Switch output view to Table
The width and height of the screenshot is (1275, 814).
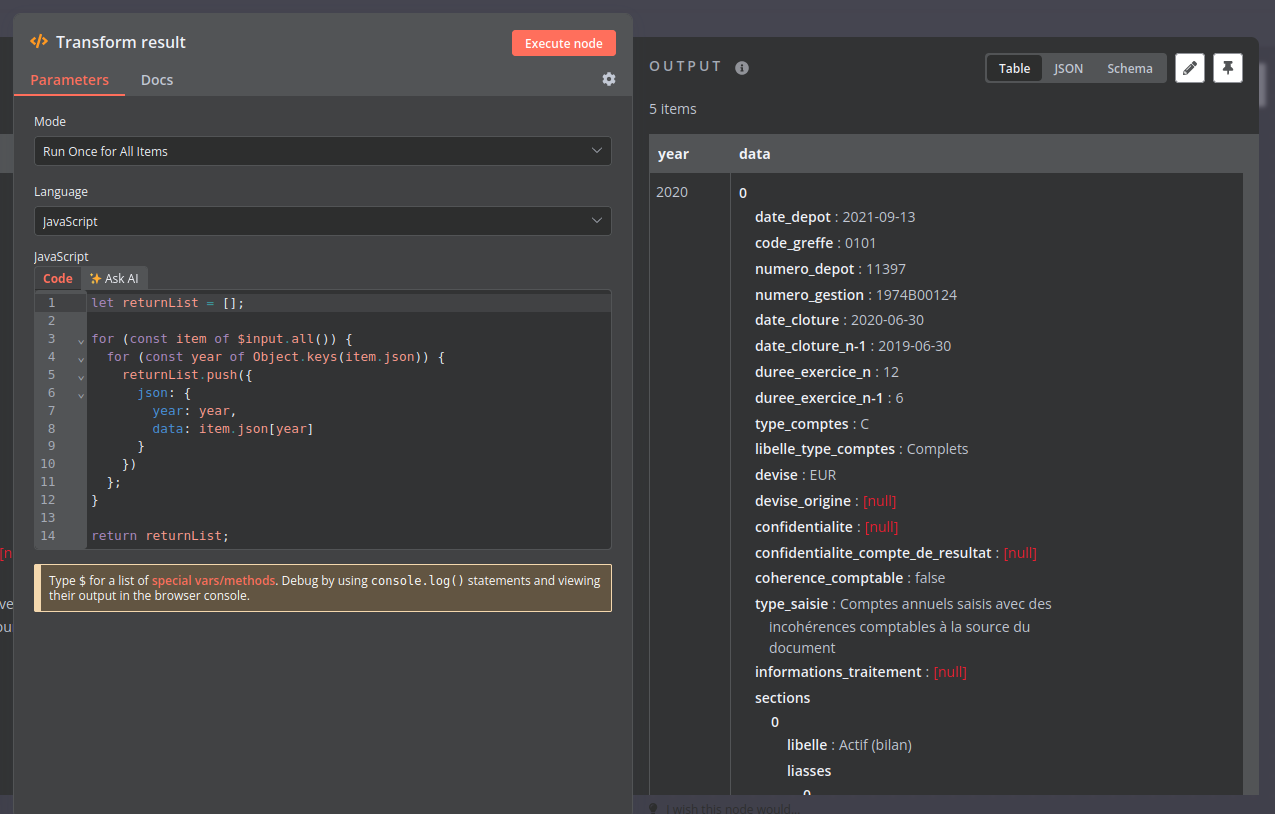point(1014,68)
